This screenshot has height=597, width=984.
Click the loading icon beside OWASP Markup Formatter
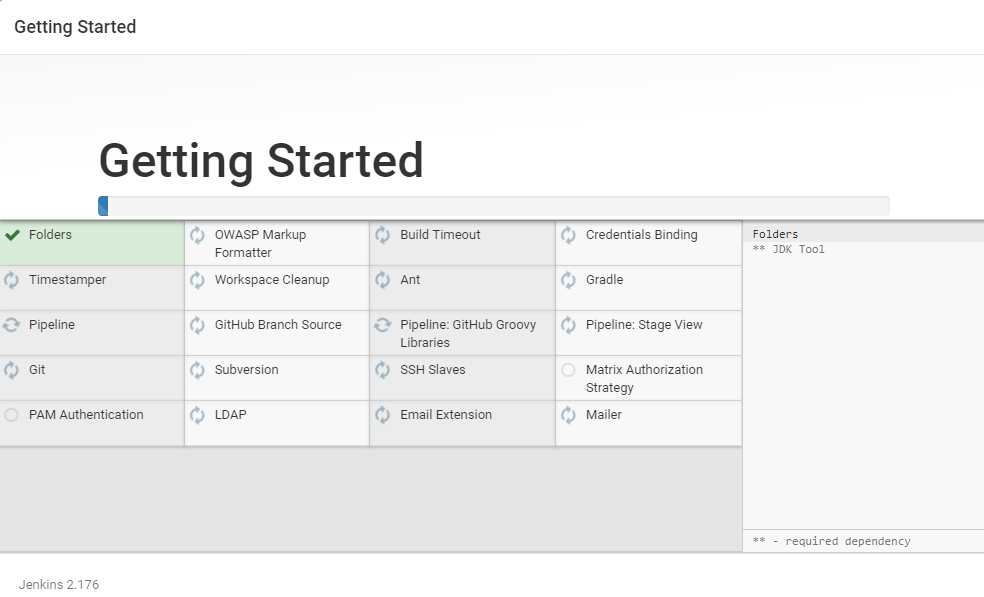pyautogui.click(x=197, y=235)
